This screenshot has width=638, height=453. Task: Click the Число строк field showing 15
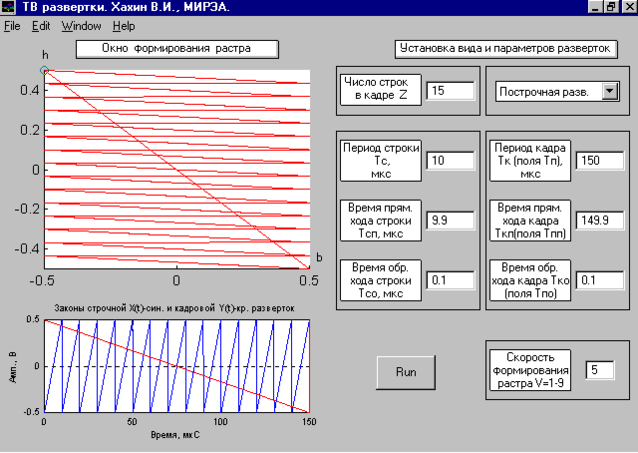450,91
